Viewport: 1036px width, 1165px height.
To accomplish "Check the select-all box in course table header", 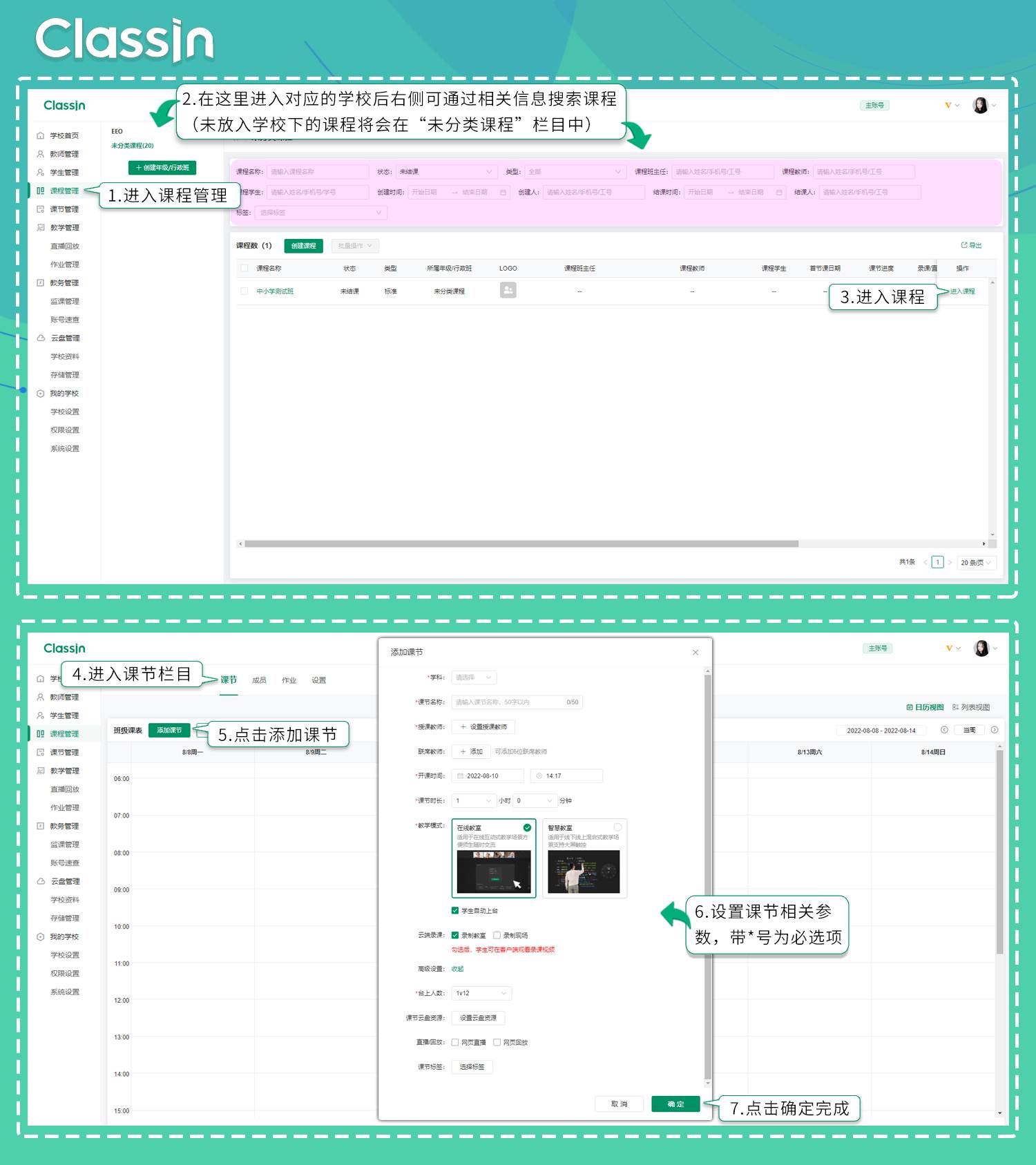I will point(244,268).
